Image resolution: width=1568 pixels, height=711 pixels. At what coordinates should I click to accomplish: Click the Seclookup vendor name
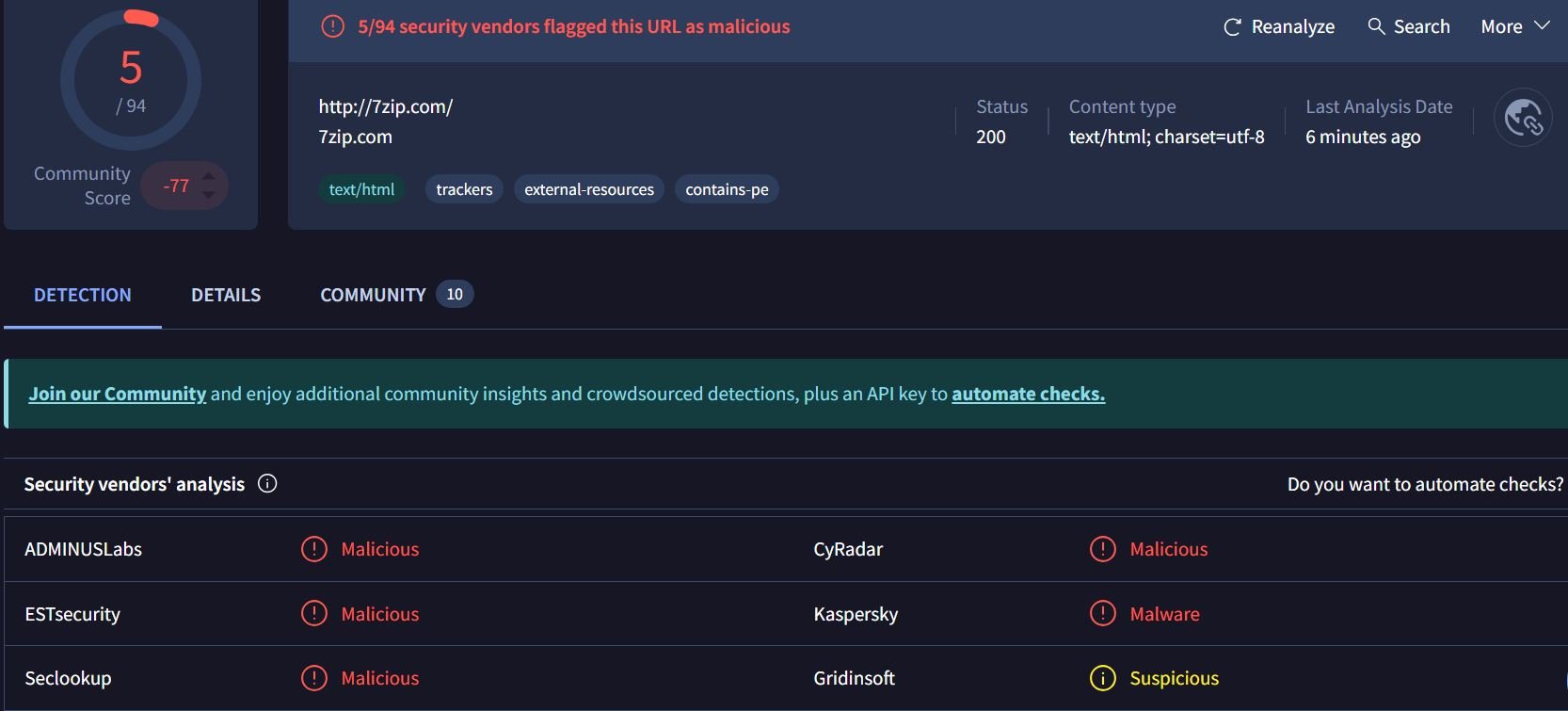point(68,678)
